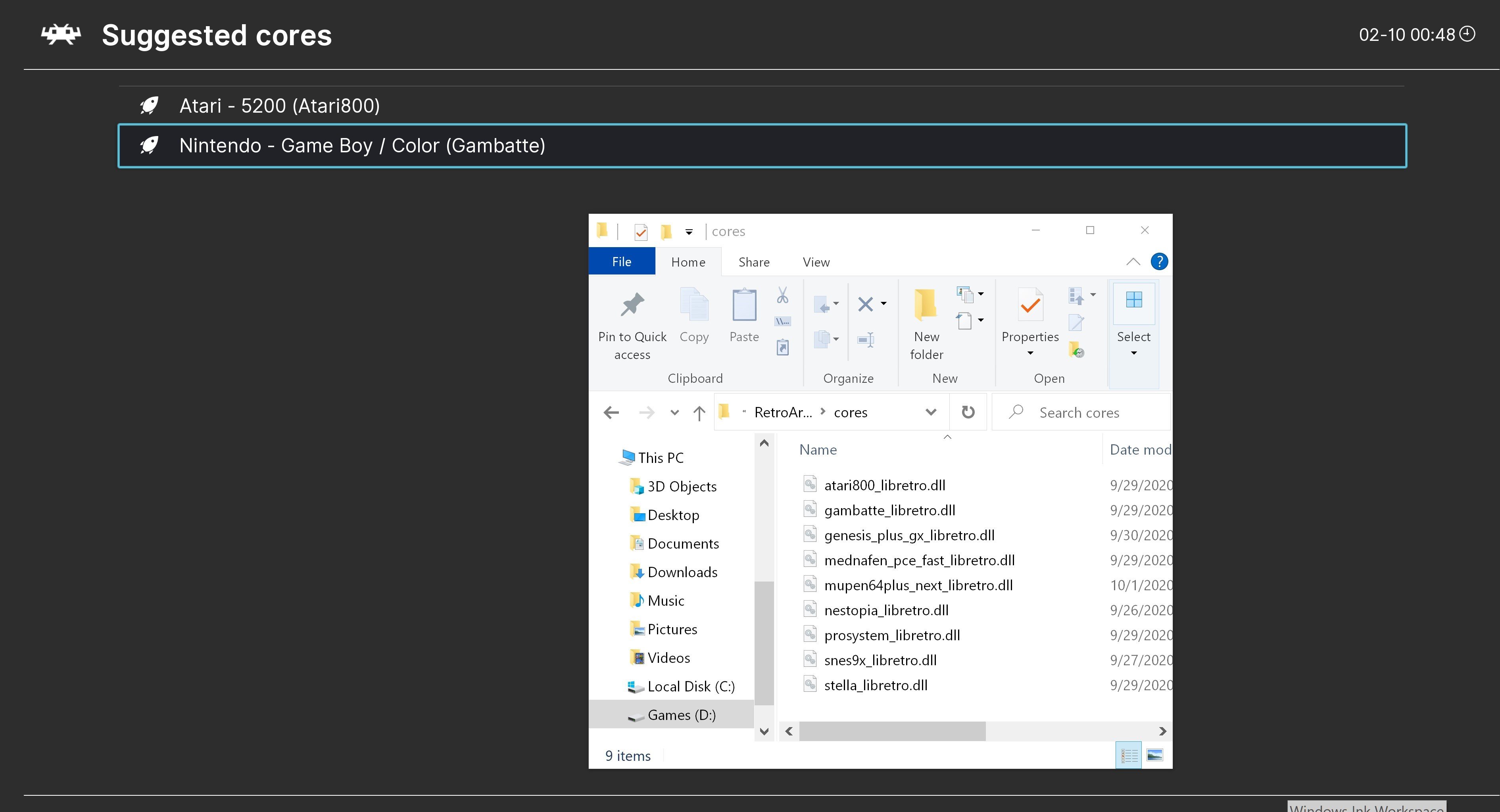Click the Edit icon in the Open group
This screenshot has width=1500, height=812.
(x=1076, y=322)
